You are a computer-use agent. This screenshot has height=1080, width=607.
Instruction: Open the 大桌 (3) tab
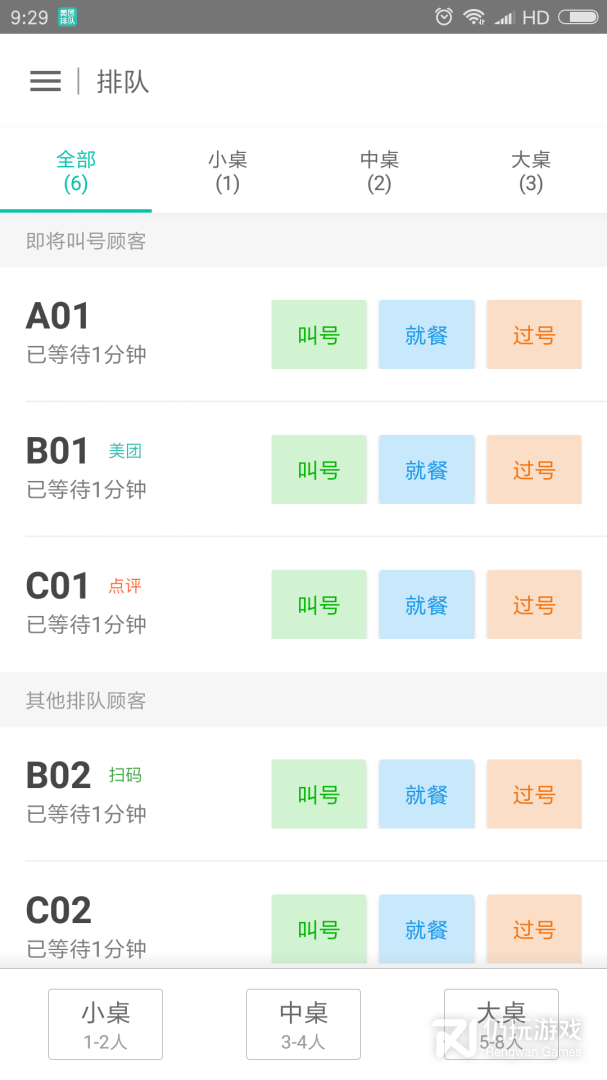[x=531, y=171]
